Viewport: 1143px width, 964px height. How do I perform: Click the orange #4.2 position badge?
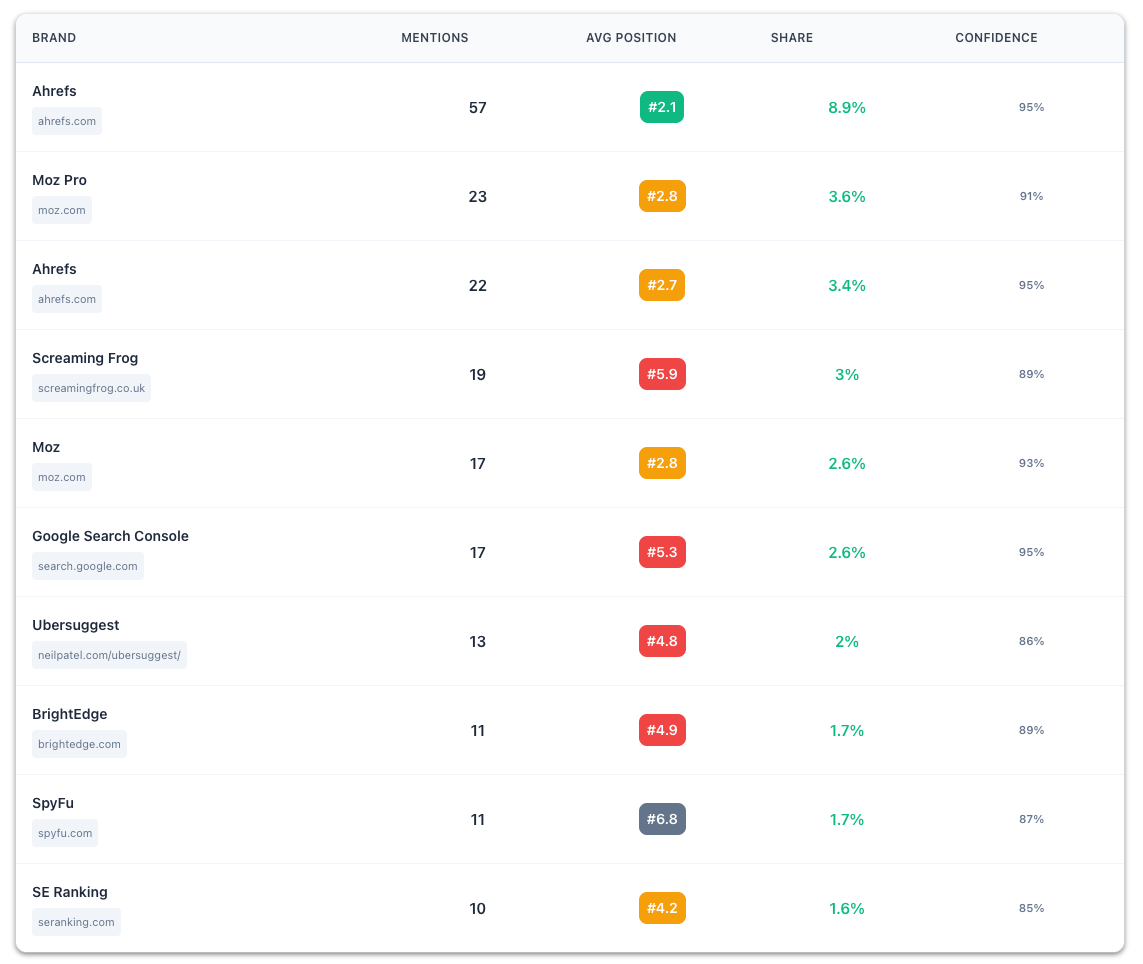[x=662, y=908]
